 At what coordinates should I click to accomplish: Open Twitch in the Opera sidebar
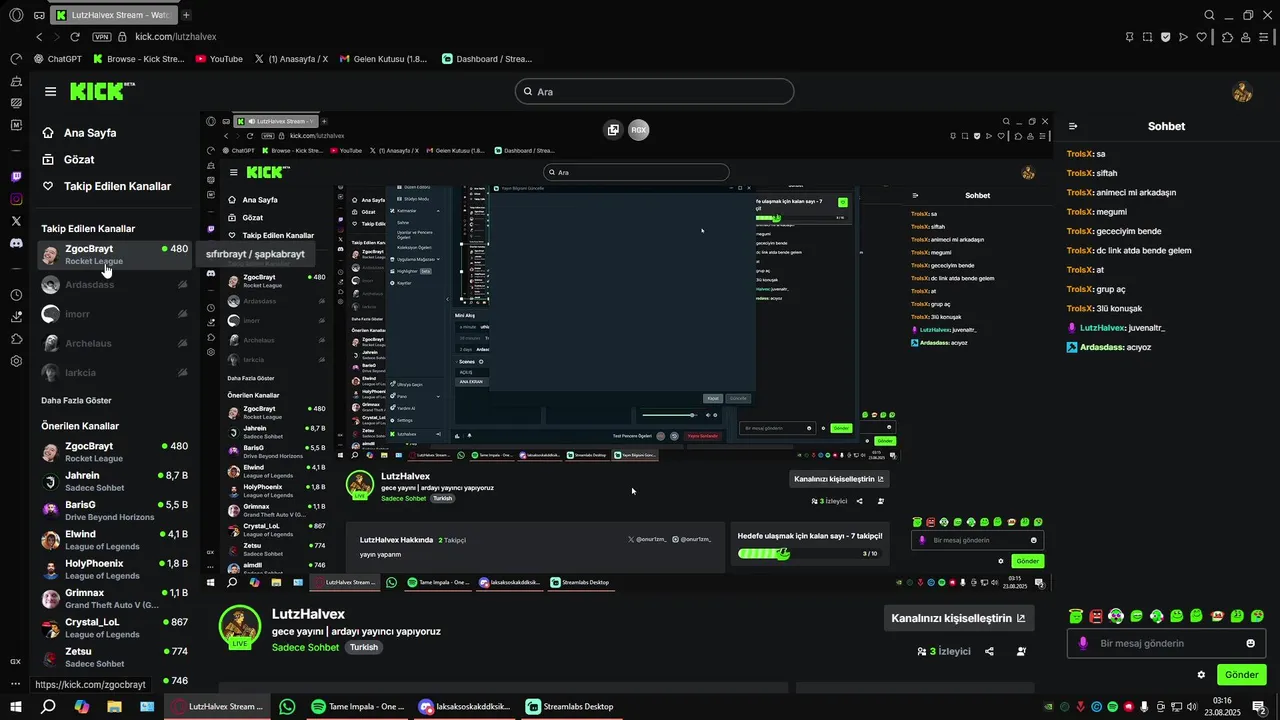16,177
